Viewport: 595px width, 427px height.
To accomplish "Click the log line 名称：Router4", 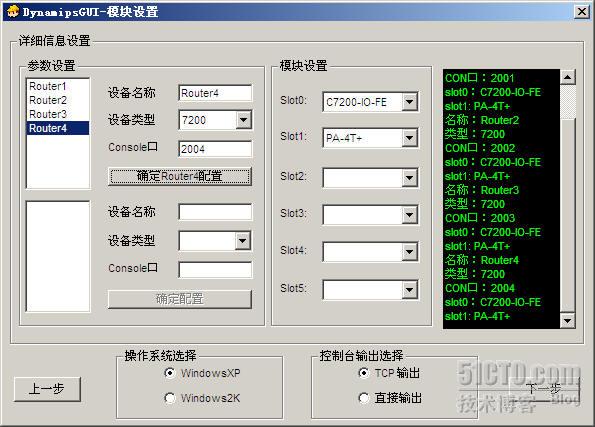I will coord(482,260).
